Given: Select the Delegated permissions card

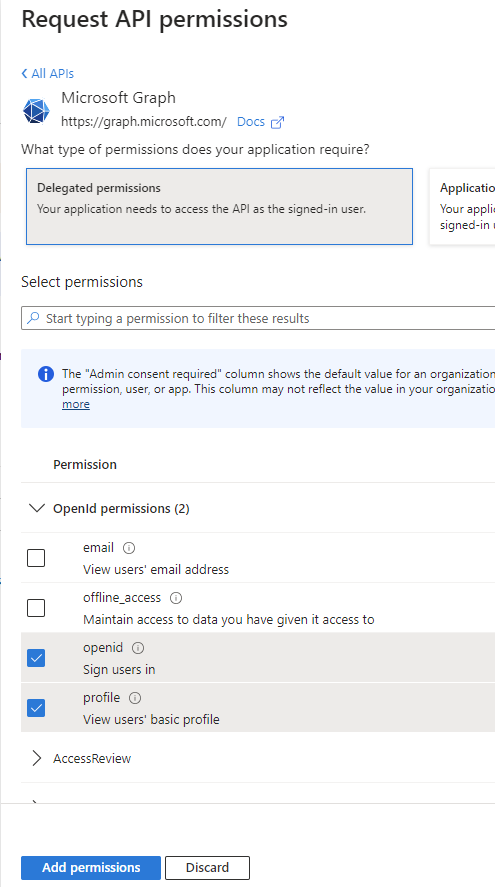Looking at the screenshot, I should click(x=219, y=206).
